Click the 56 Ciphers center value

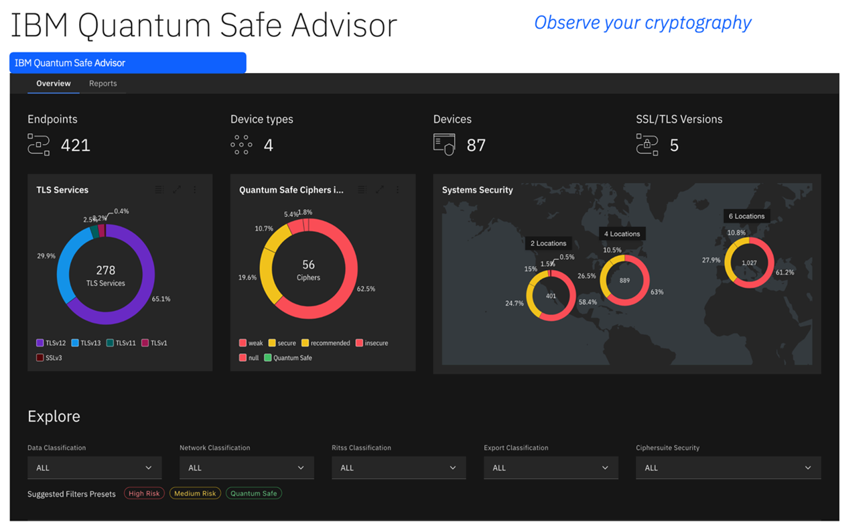click(308, 265)
